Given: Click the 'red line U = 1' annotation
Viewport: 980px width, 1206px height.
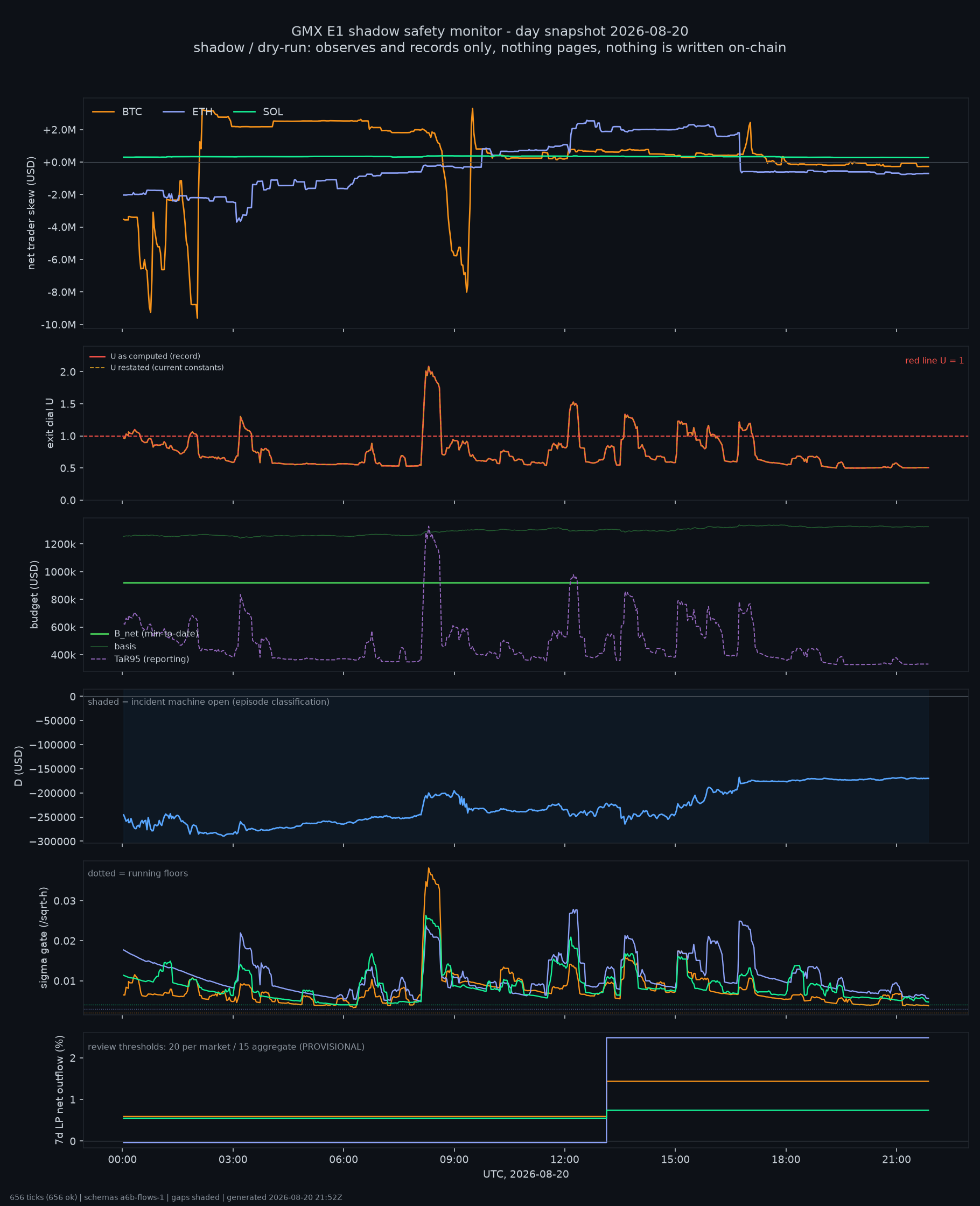Looking at the screenshot, I should pos(934,361).
